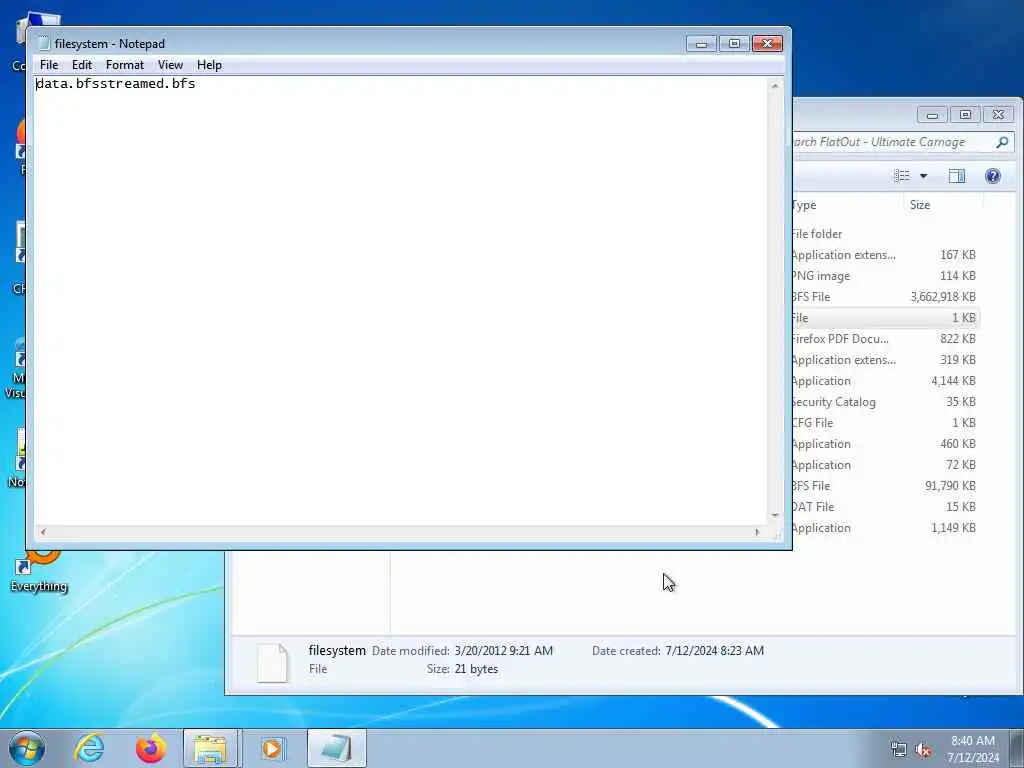The height and width of the screenshot is (768, 1024).
Task: Open the Format menu in Notepad
Action: click(125, 65)
